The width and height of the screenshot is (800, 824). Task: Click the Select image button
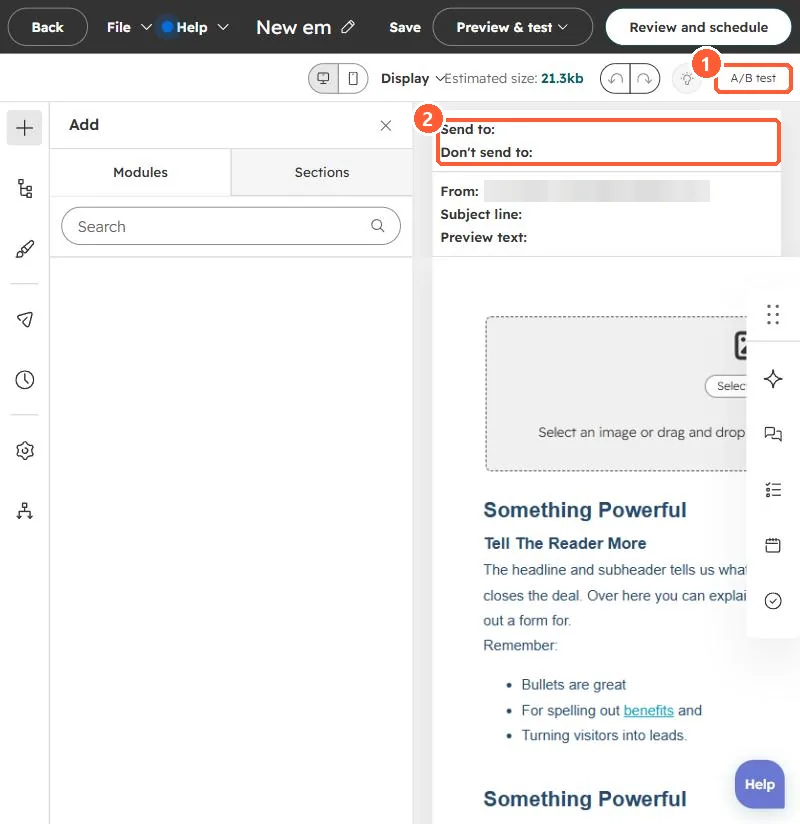click(x=726, y=386)
